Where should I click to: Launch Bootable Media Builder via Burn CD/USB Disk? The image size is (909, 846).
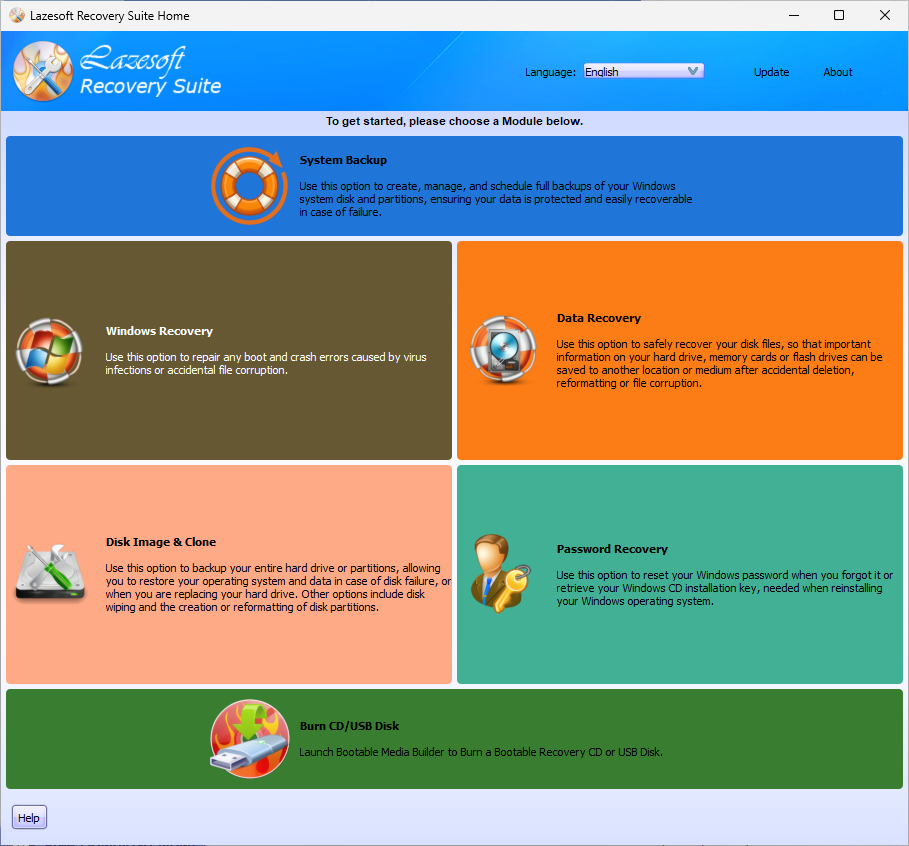click(455, 739)
